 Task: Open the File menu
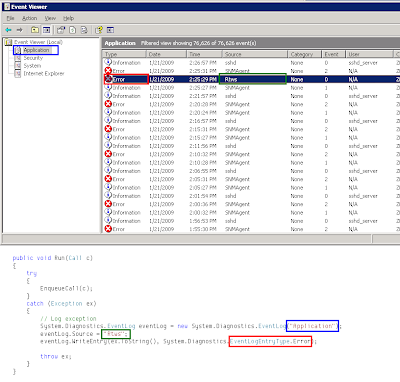(x=10, y=18)
